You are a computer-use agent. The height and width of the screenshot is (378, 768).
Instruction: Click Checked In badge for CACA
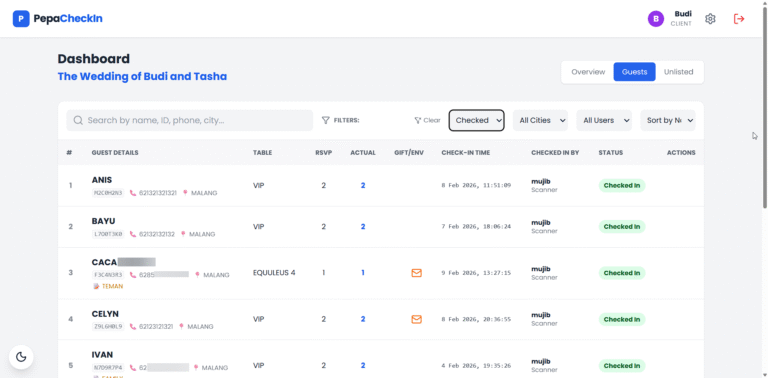coord(622,273)
